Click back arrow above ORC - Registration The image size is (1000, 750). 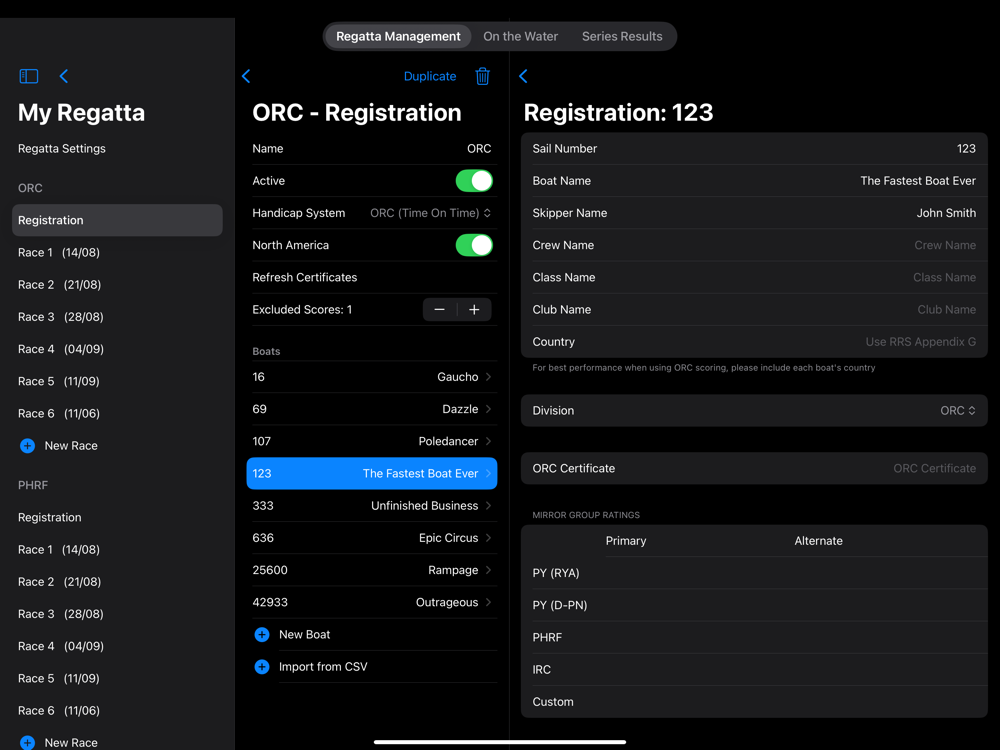pyautogui.click(x=246, y=77)
